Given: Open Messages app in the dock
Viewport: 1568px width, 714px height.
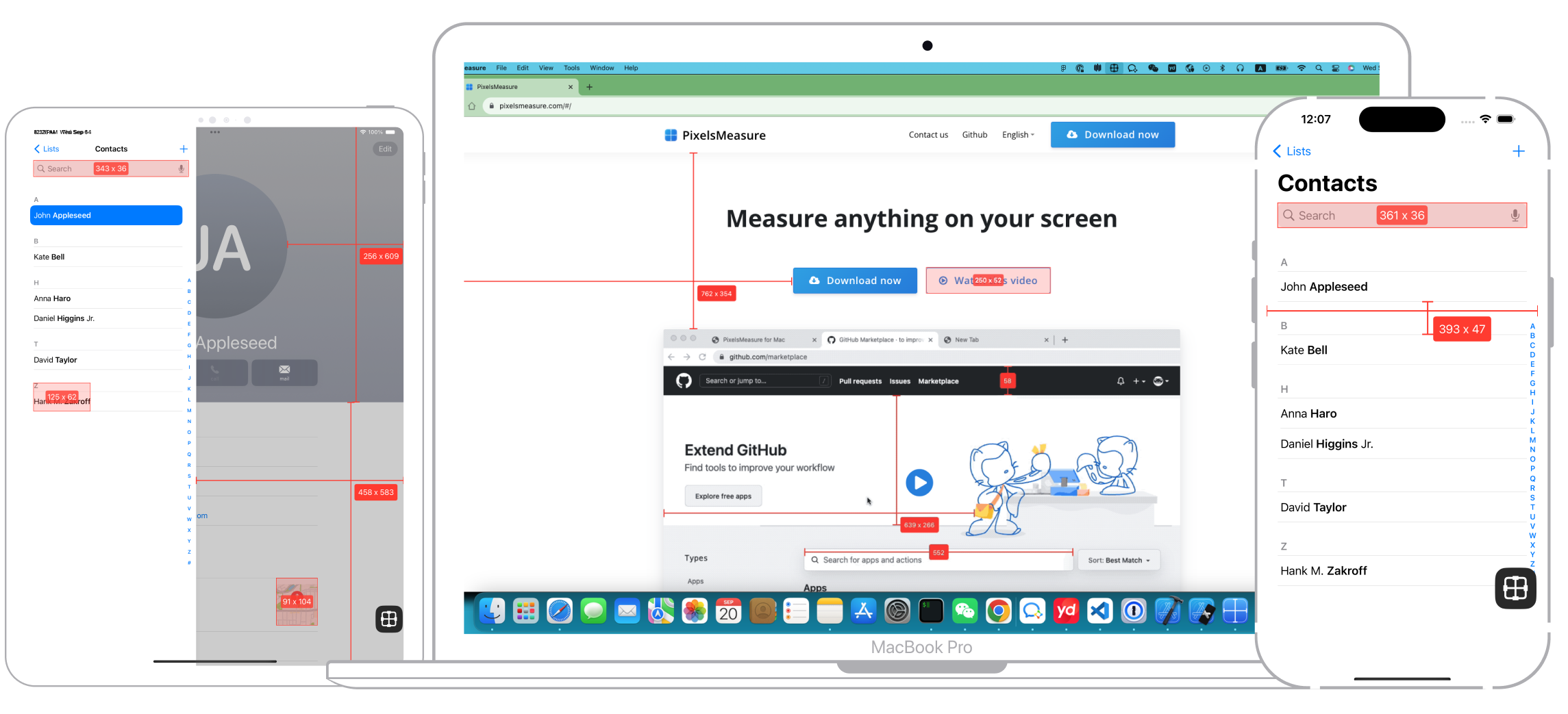Looking at the screenshot, I should [x=593, y=611].
